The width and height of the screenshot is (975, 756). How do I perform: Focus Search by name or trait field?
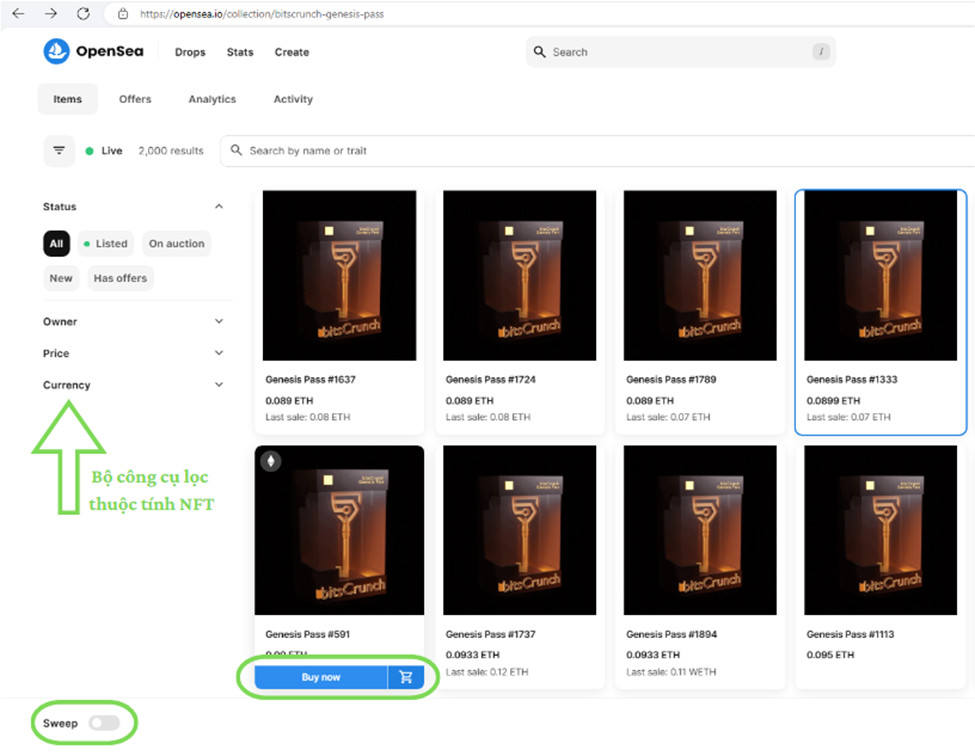597,150
